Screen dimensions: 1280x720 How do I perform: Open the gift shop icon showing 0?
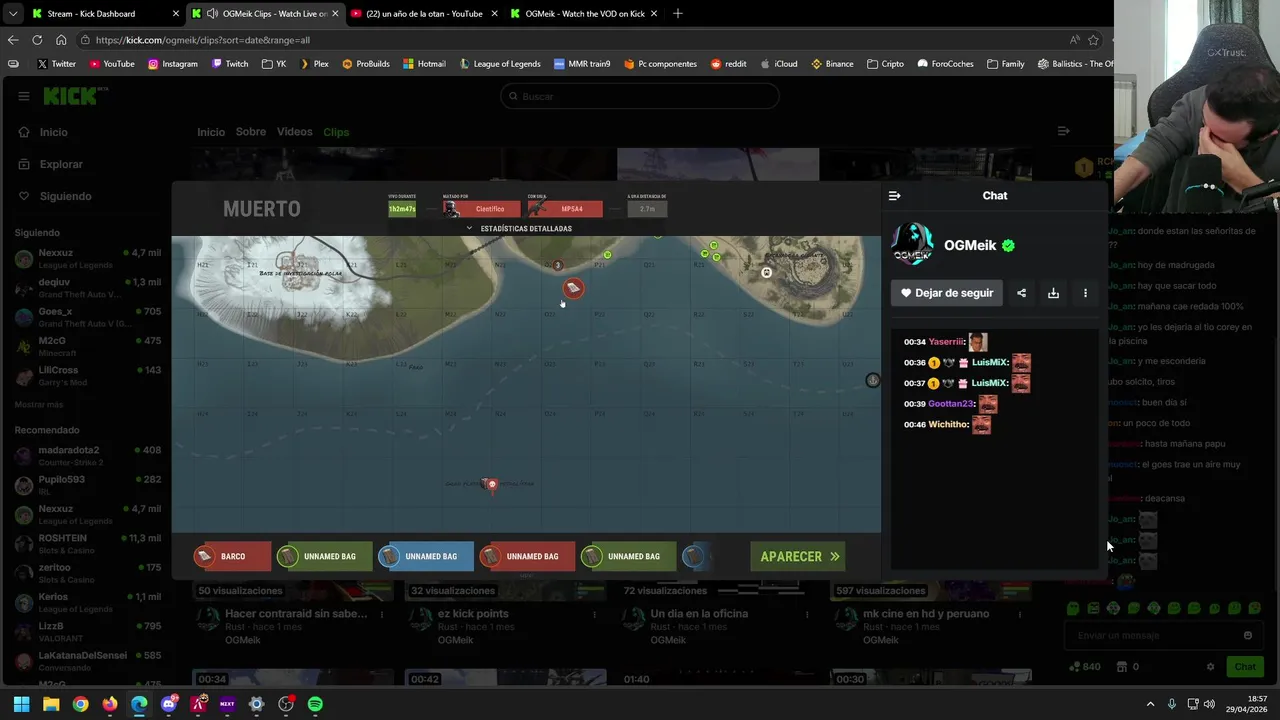(x=1127, y=667)
